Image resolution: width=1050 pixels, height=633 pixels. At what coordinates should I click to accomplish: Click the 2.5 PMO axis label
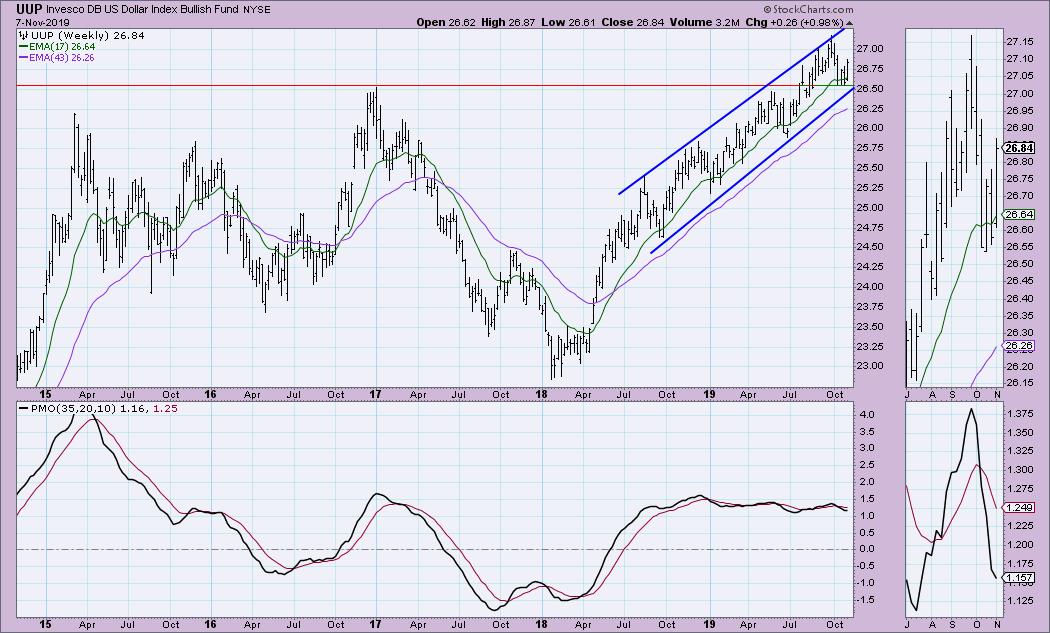click(x=867, y=465)
